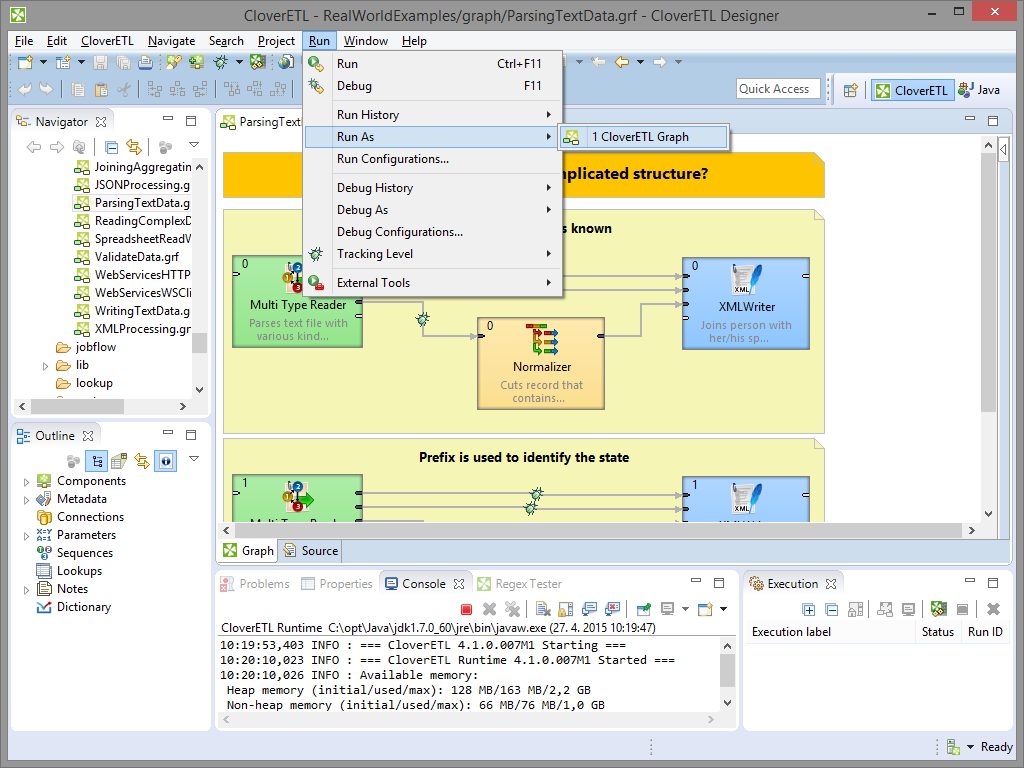Expand the Metadata node in Outline
The image size is (1024, 768).
pos(27,499)
